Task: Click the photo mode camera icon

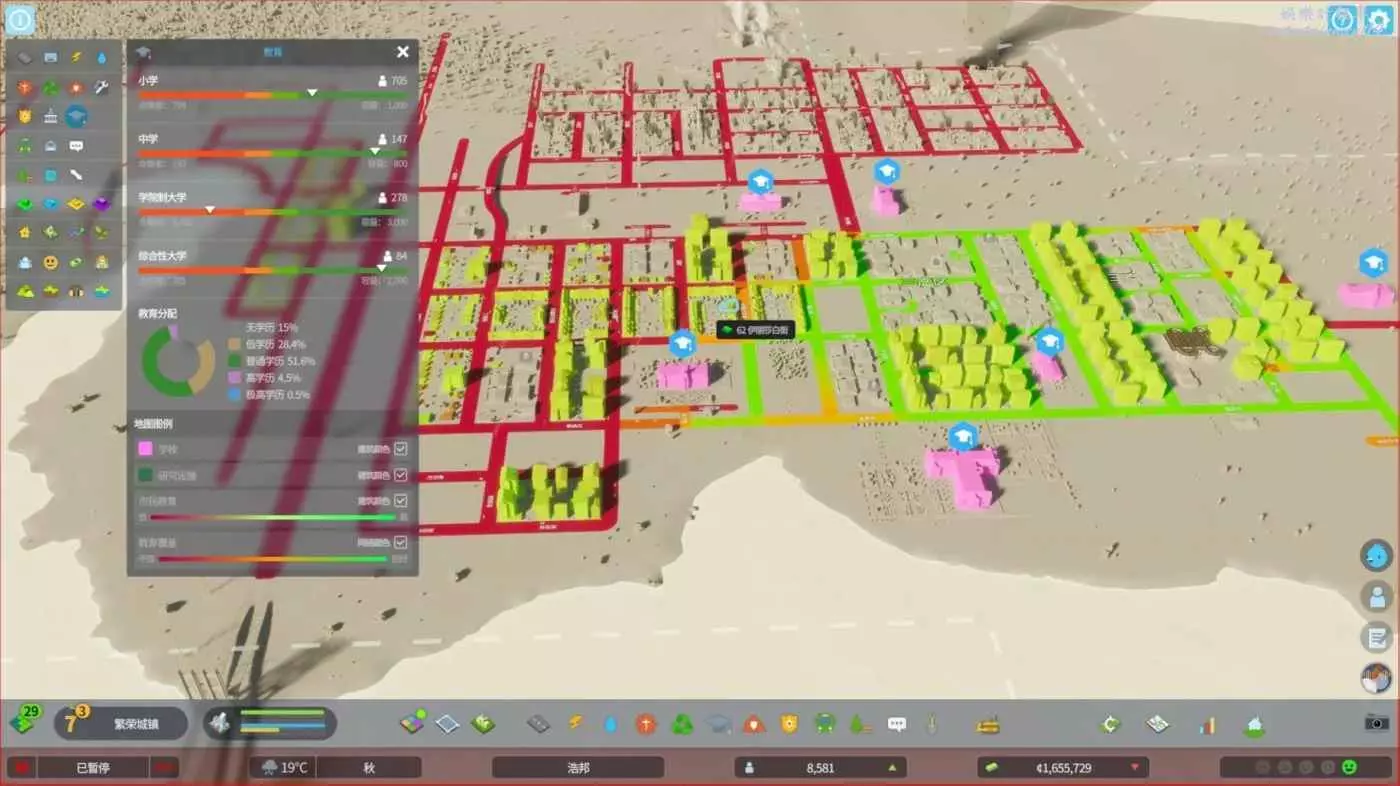Action: click(1377, 721)
